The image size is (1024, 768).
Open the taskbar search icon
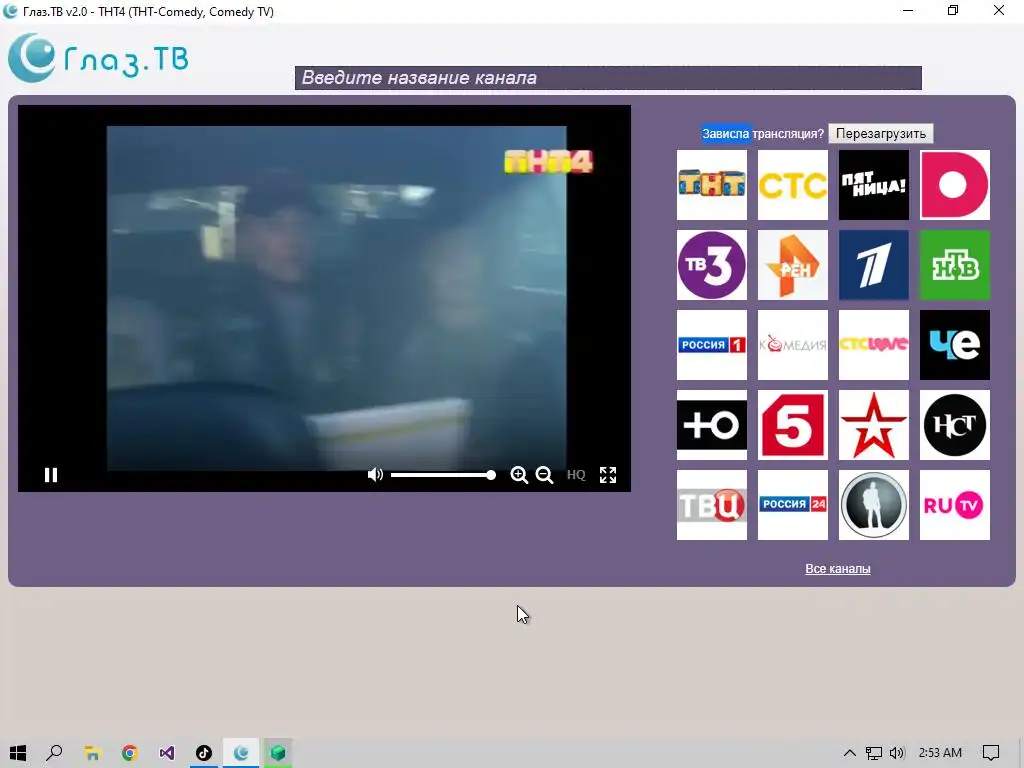coord(54,753)
